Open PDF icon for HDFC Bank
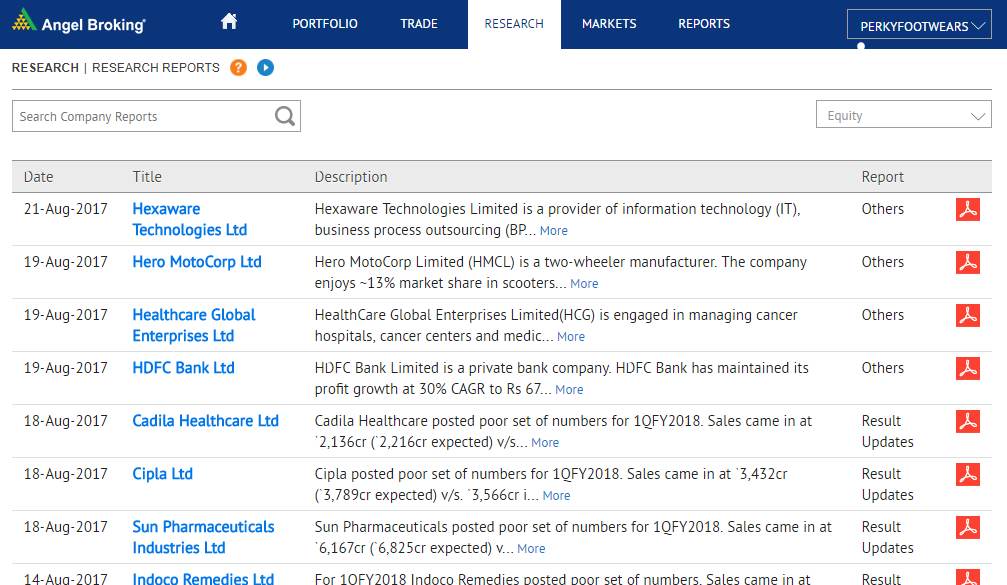Screen dimensions: 1007x585 [967, 369]
